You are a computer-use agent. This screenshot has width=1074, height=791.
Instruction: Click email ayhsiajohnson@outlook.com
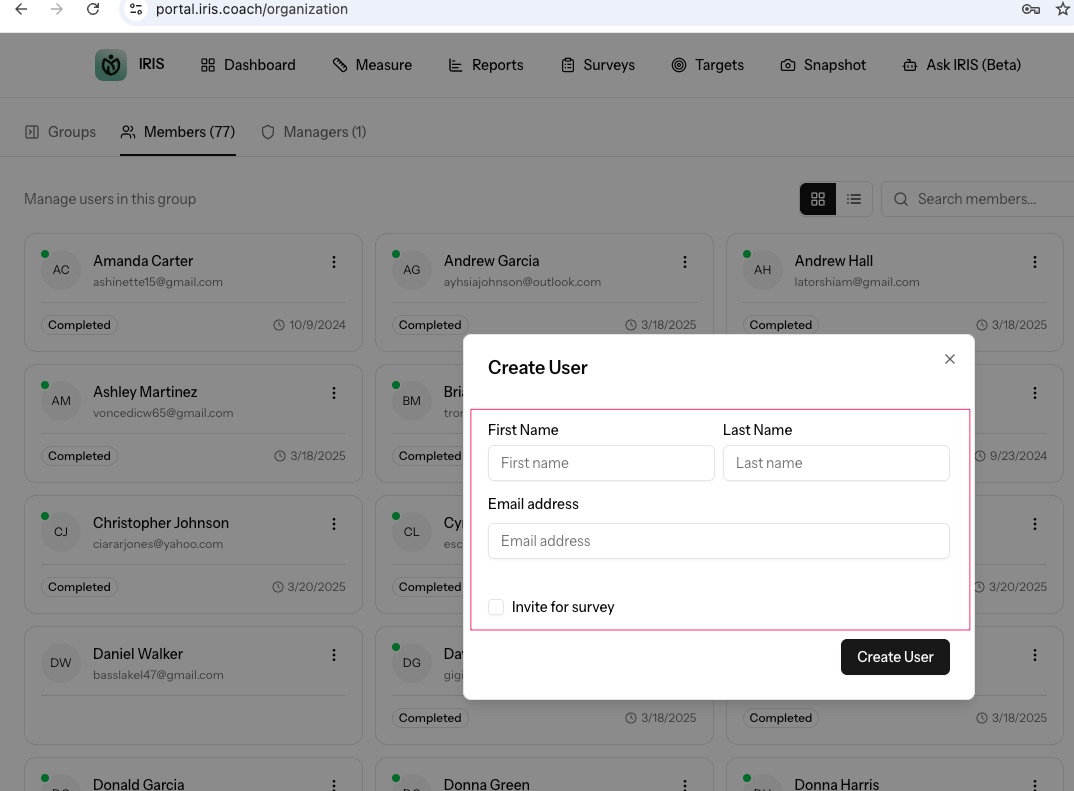click(x=522, y=282)
